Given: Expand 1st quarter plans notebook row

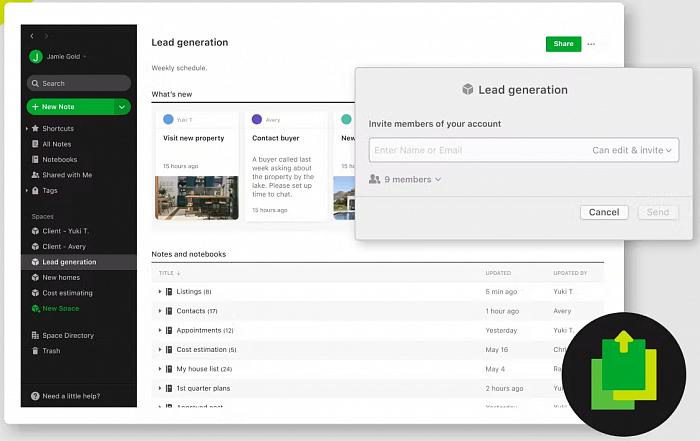Looking at the screenshot, I should click(160, 388).
